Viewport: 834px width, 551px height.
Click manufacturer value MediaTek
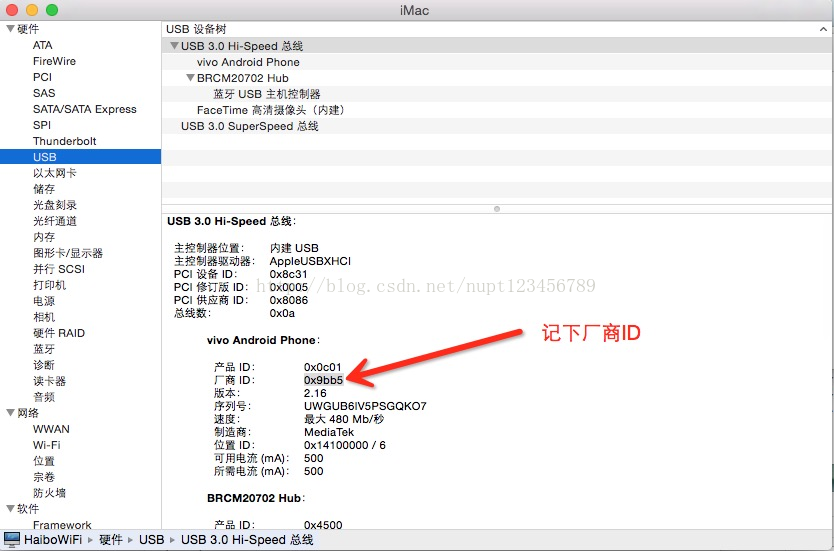coord(329,432)
